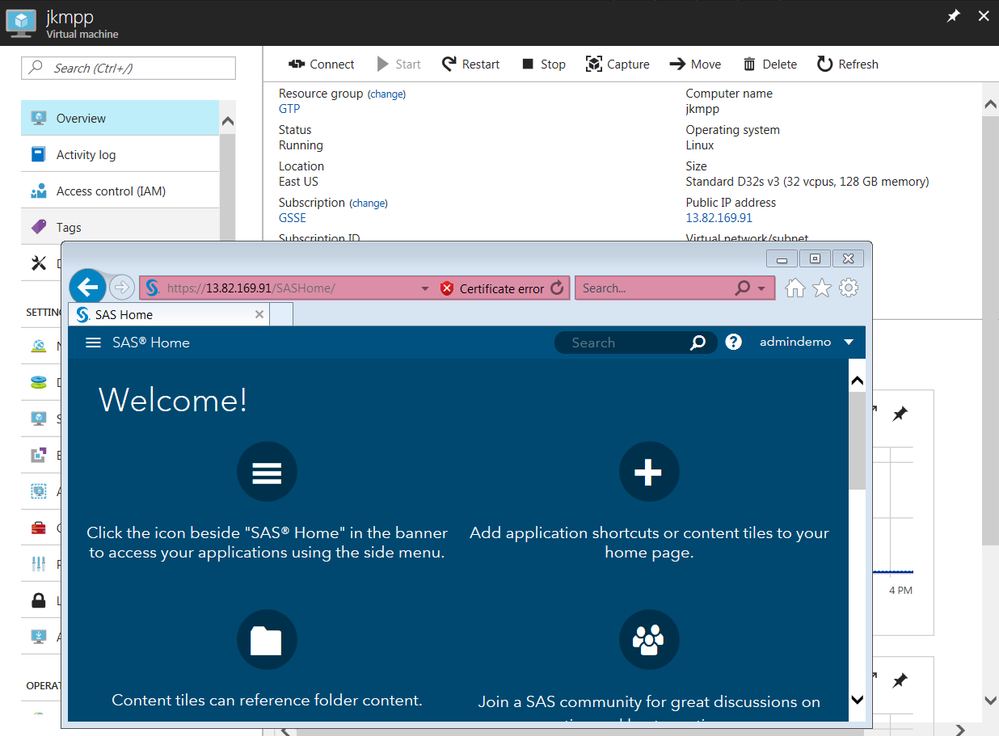Click the browser address bar URL
Image resolution: width=999 pixels, height=736 pixels.
point(251,288)
